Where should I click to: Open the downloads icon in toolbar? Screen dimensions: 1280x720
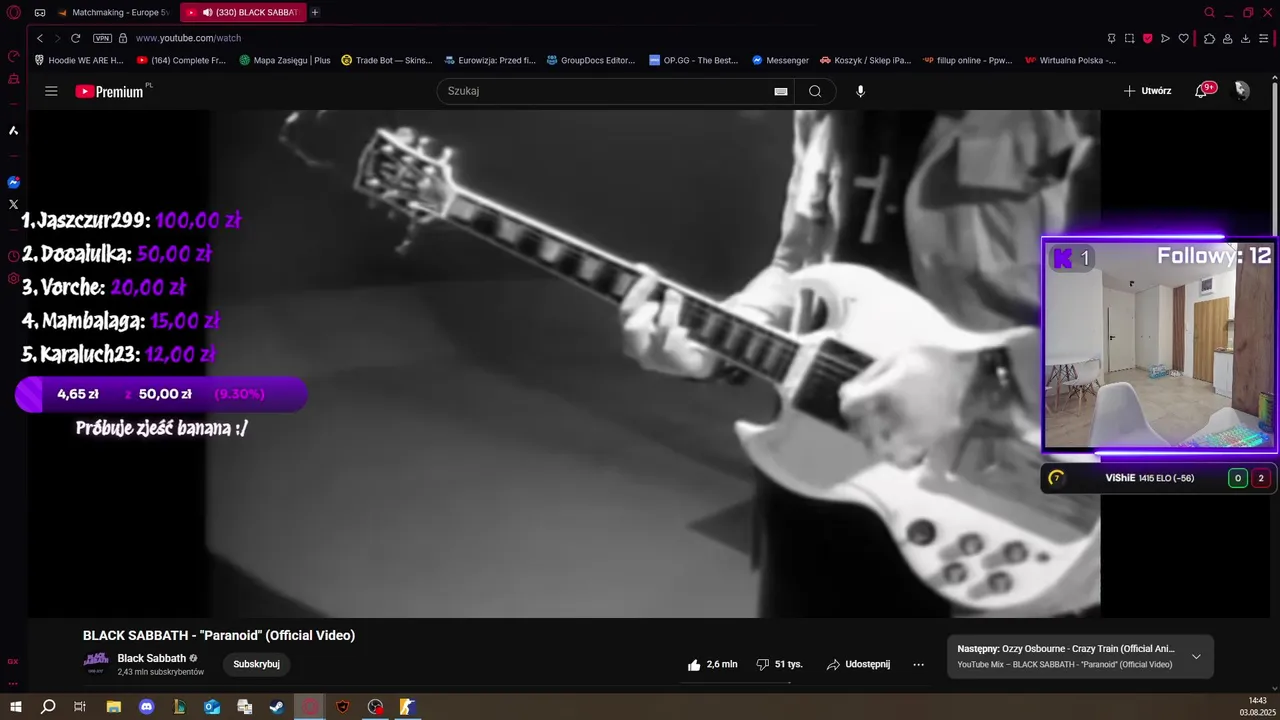[x=1245, y=38]
